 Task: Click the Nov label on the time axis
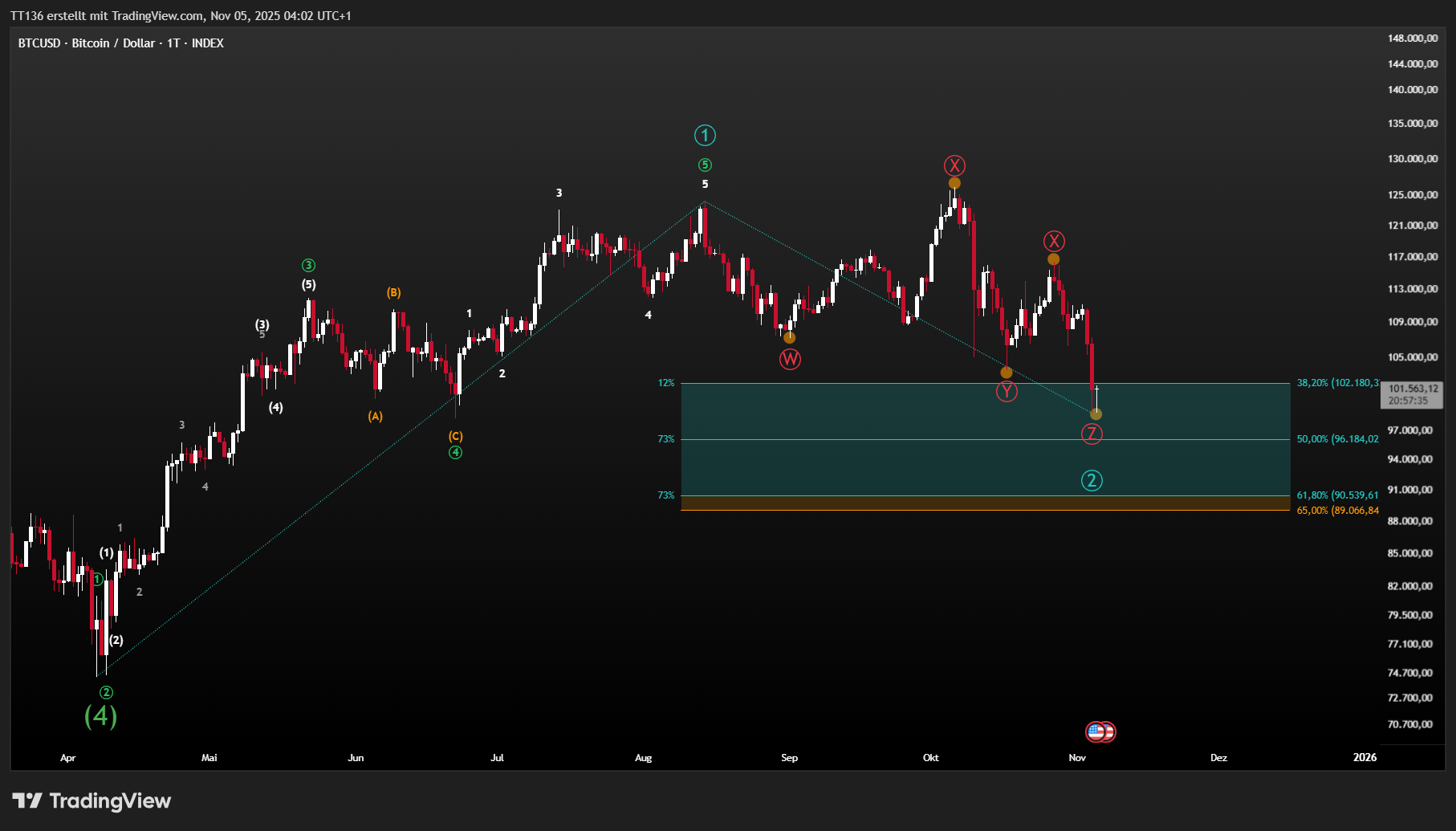click(x=1077, y=757)
